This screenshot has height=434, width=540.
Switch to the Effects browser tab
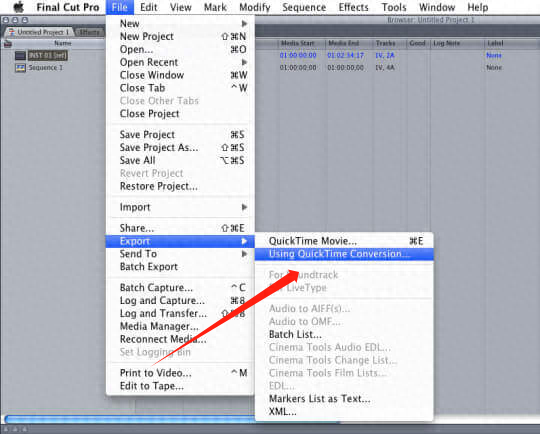[x=89, y=32]
